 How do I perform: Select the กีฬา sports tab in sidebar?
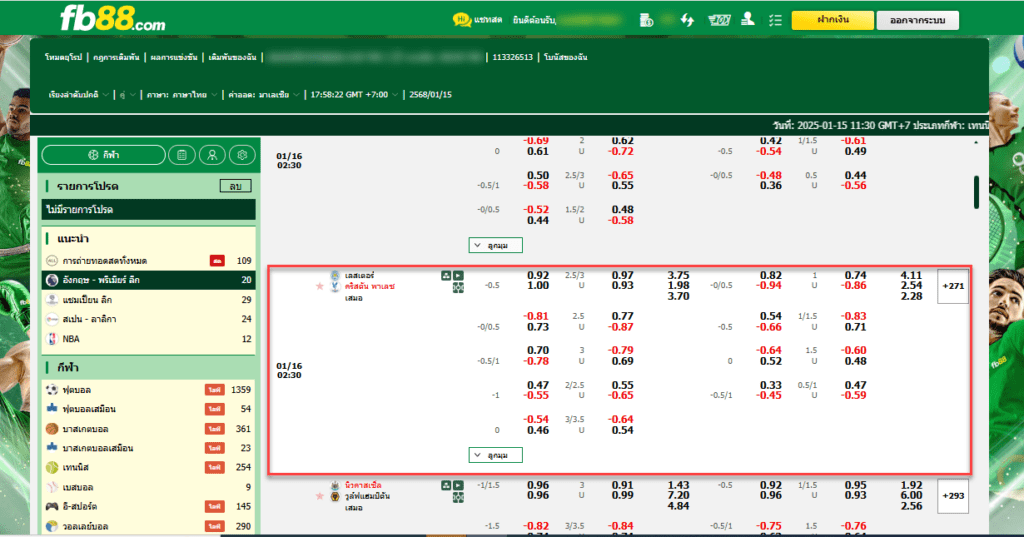[x=104, y=155]
